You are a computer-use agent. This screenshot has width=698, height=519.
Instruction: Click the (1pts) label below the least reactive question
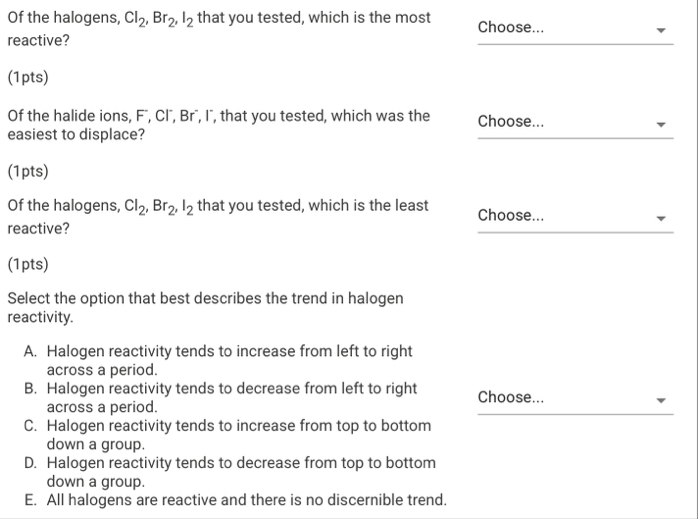(28, 264)
